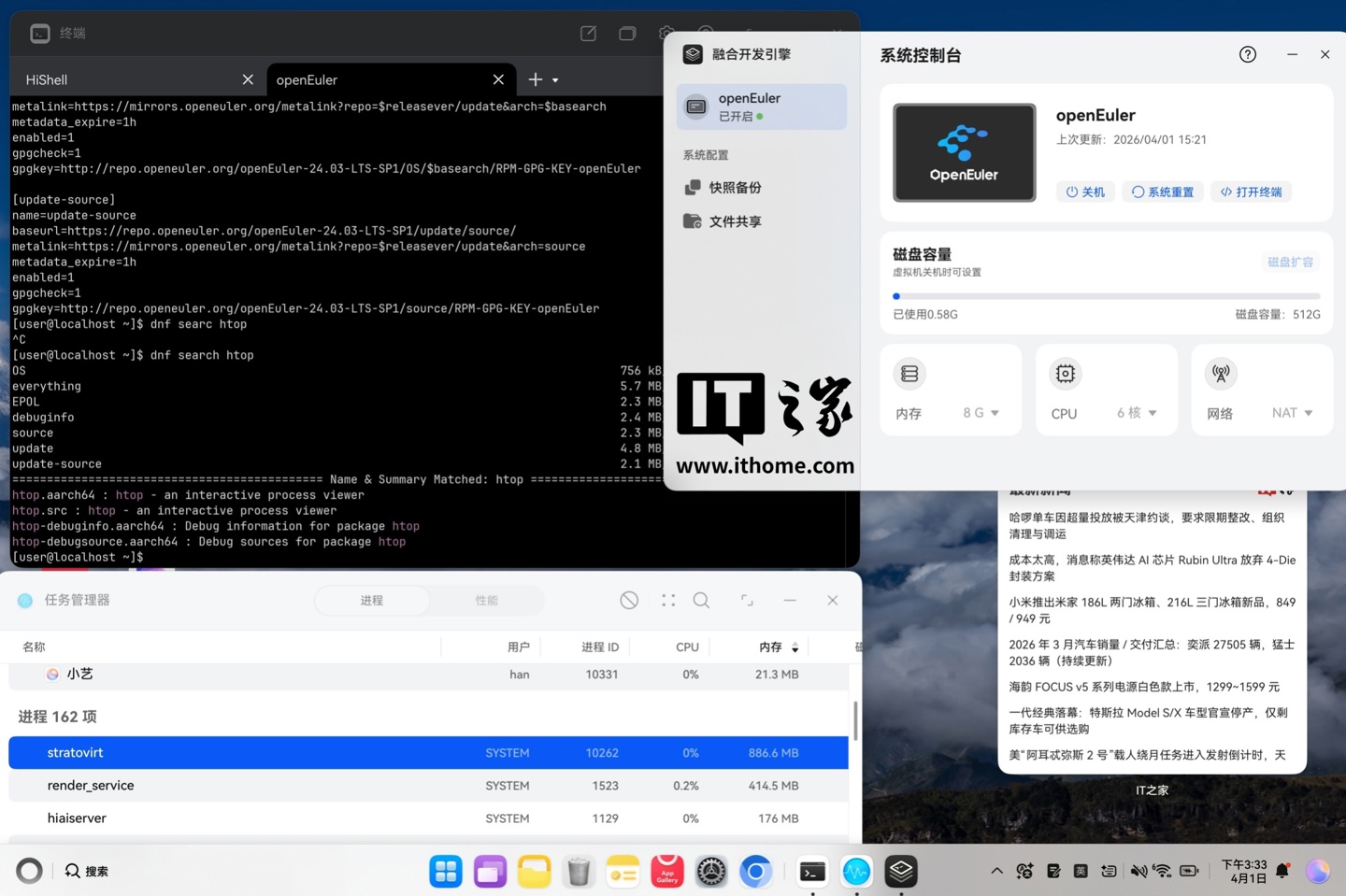Screen dimensions: 1346x896
Task: Click the end process icon in task manager
Action: click(x=629, y=600)
